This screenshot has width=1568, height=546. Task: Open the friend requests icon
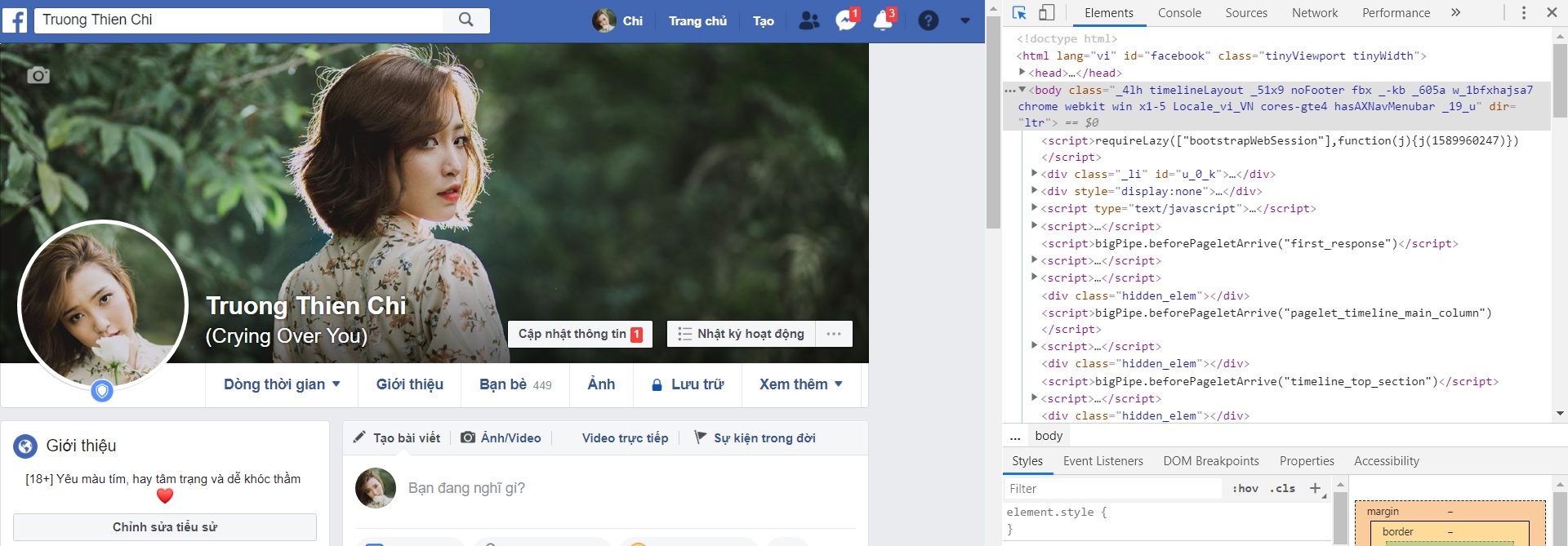tap(808, 20)
